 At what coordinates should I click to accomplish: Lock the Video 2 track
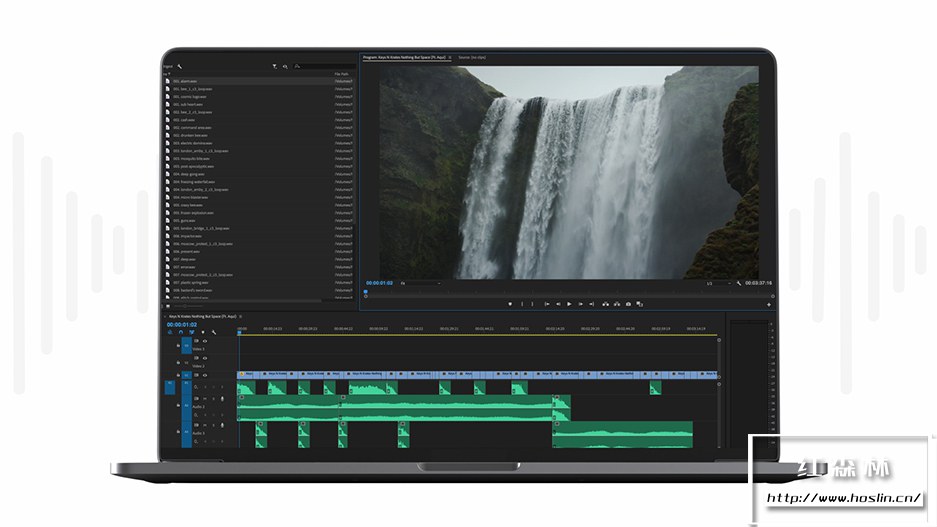coord(178,363)
